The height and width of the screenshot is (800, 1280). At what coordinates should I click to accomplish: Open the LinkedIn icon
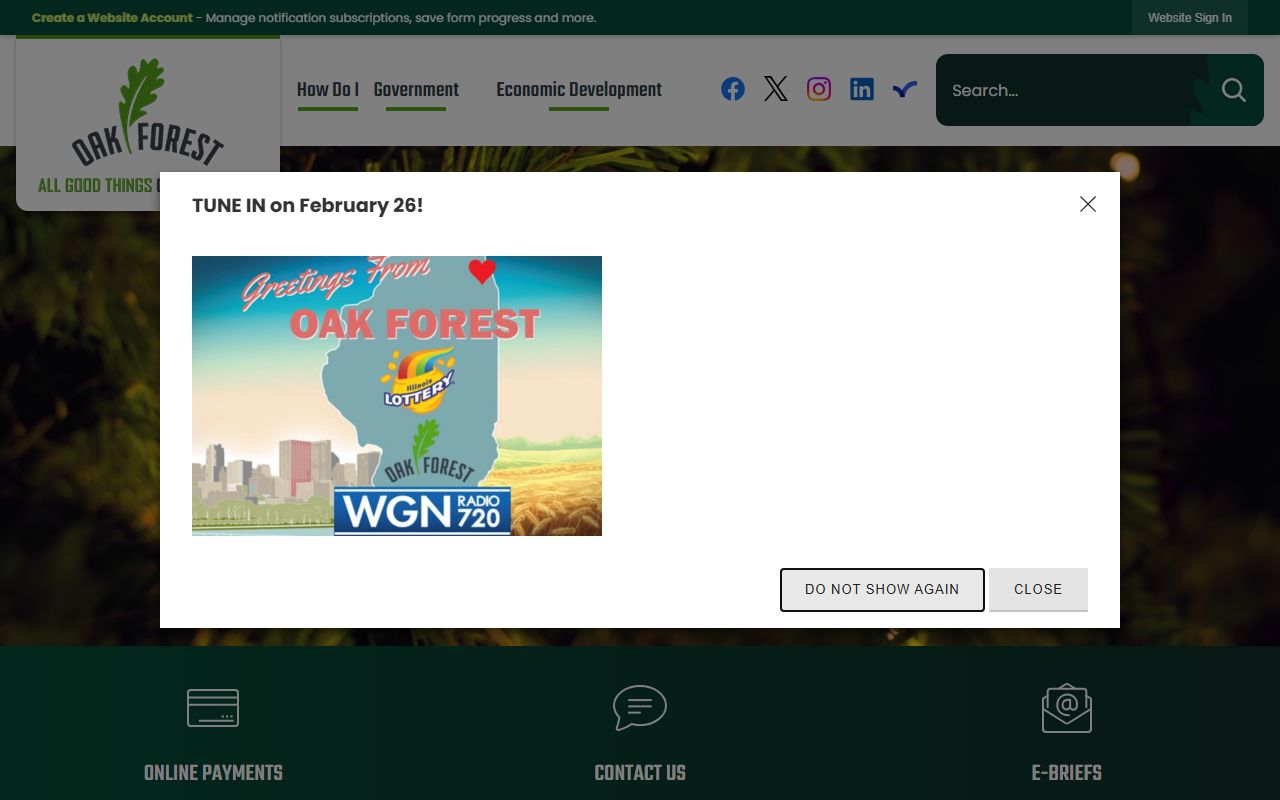862,89
